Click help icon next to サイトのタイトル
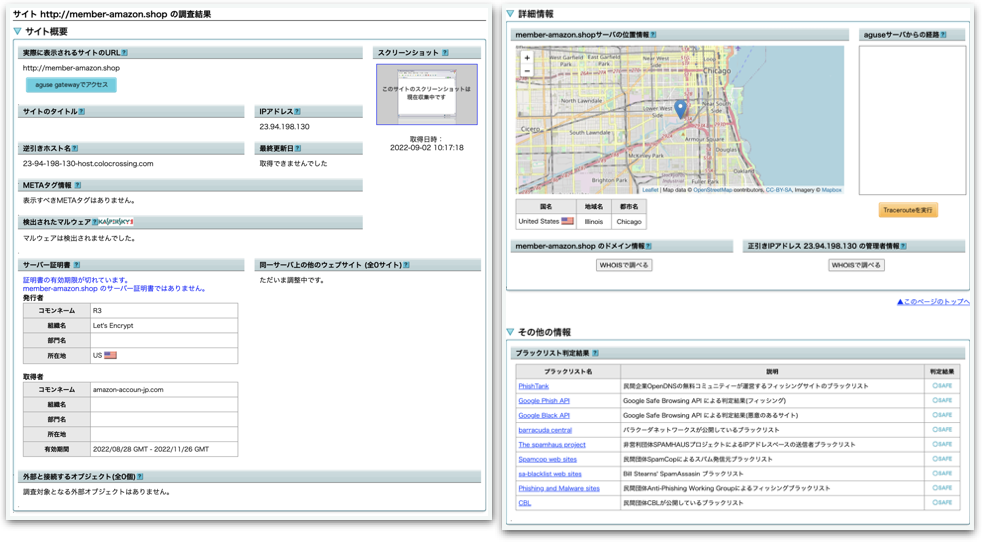The image size is (984, 542). [x=82, y=112]
